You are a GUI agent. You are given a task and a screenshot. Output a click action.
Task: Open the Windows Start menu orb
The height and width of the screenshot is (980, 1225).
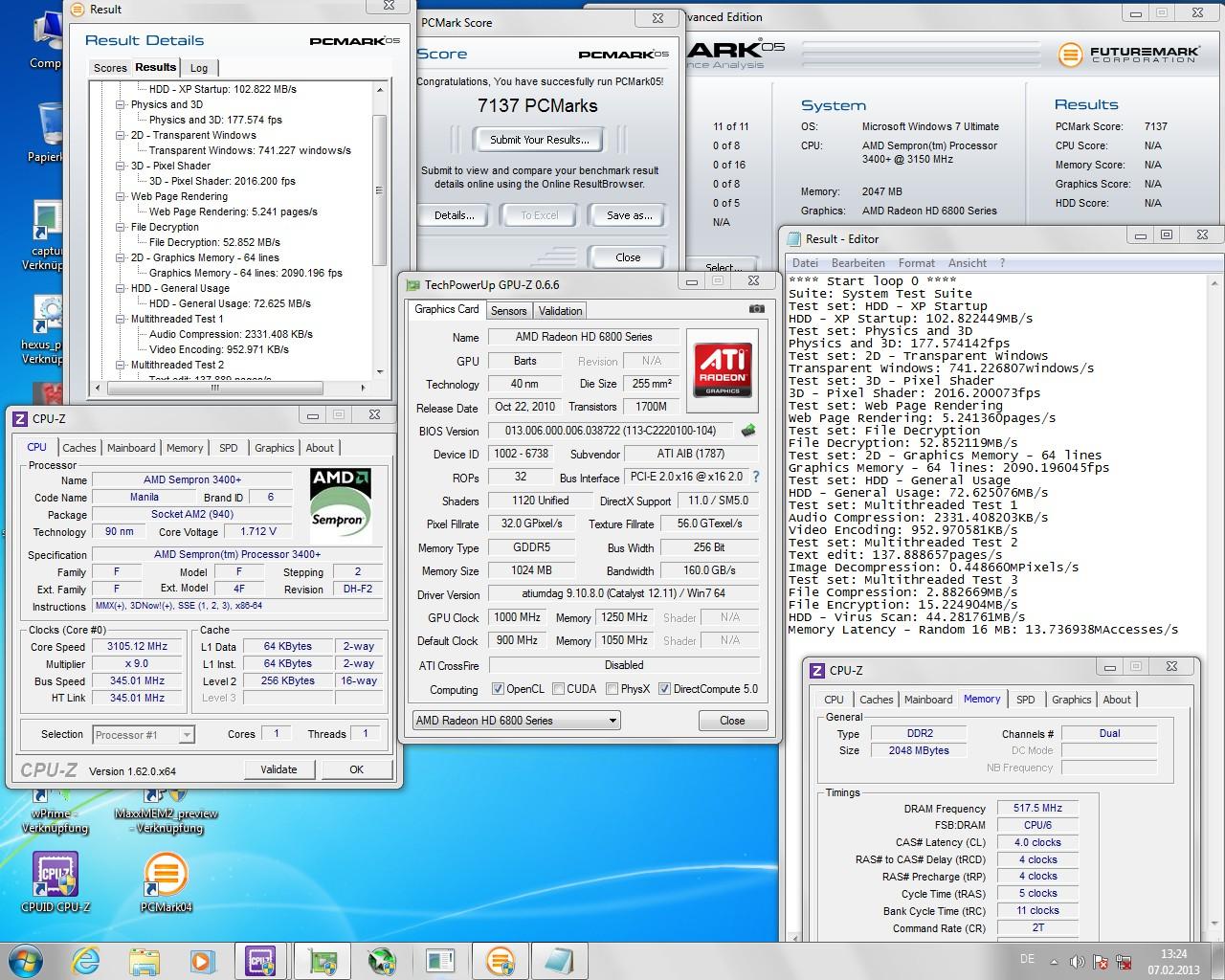pos(26,960)
